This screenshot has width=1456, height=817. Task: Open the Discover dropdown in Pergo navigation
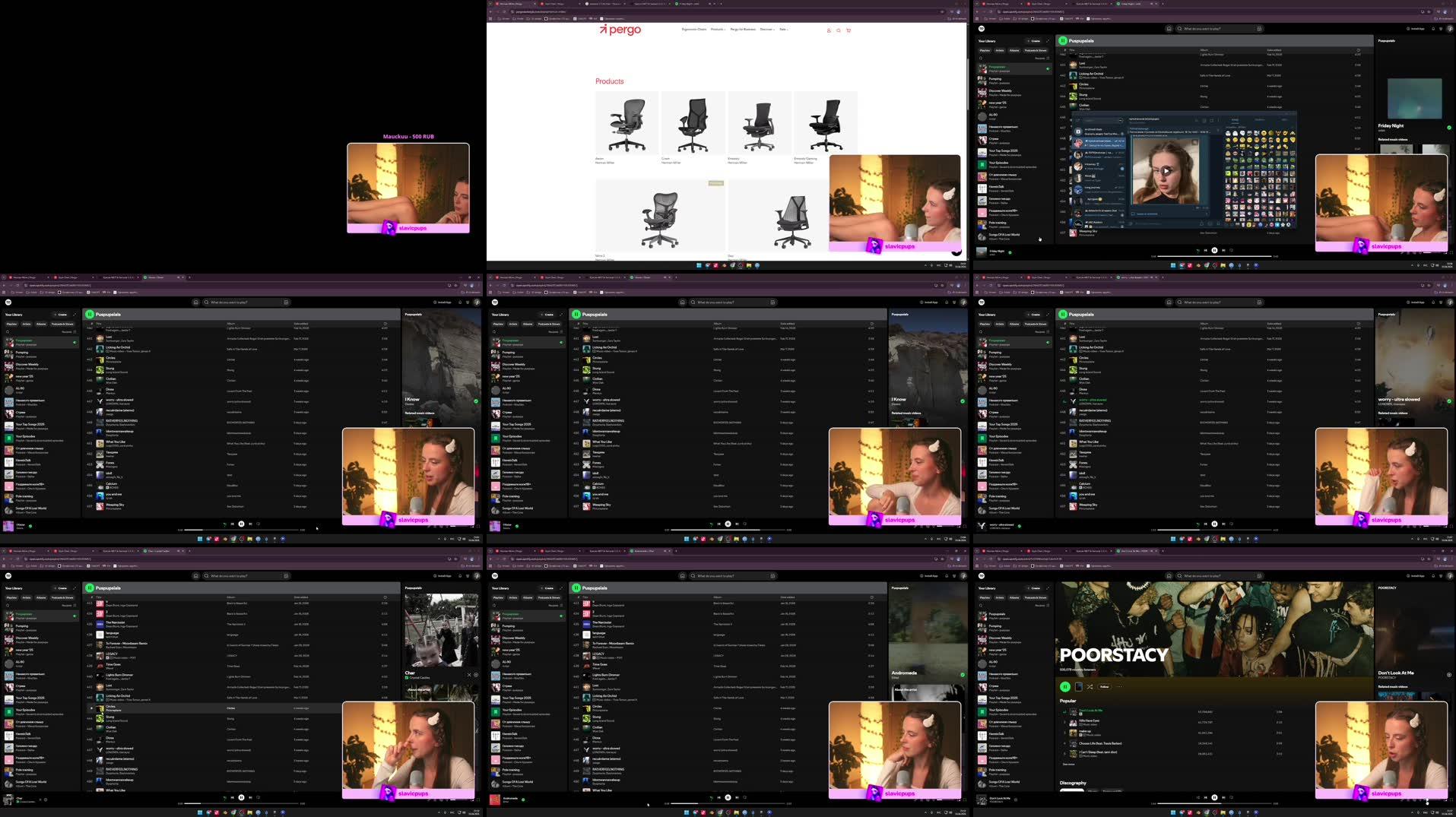[x=766, y=30]
